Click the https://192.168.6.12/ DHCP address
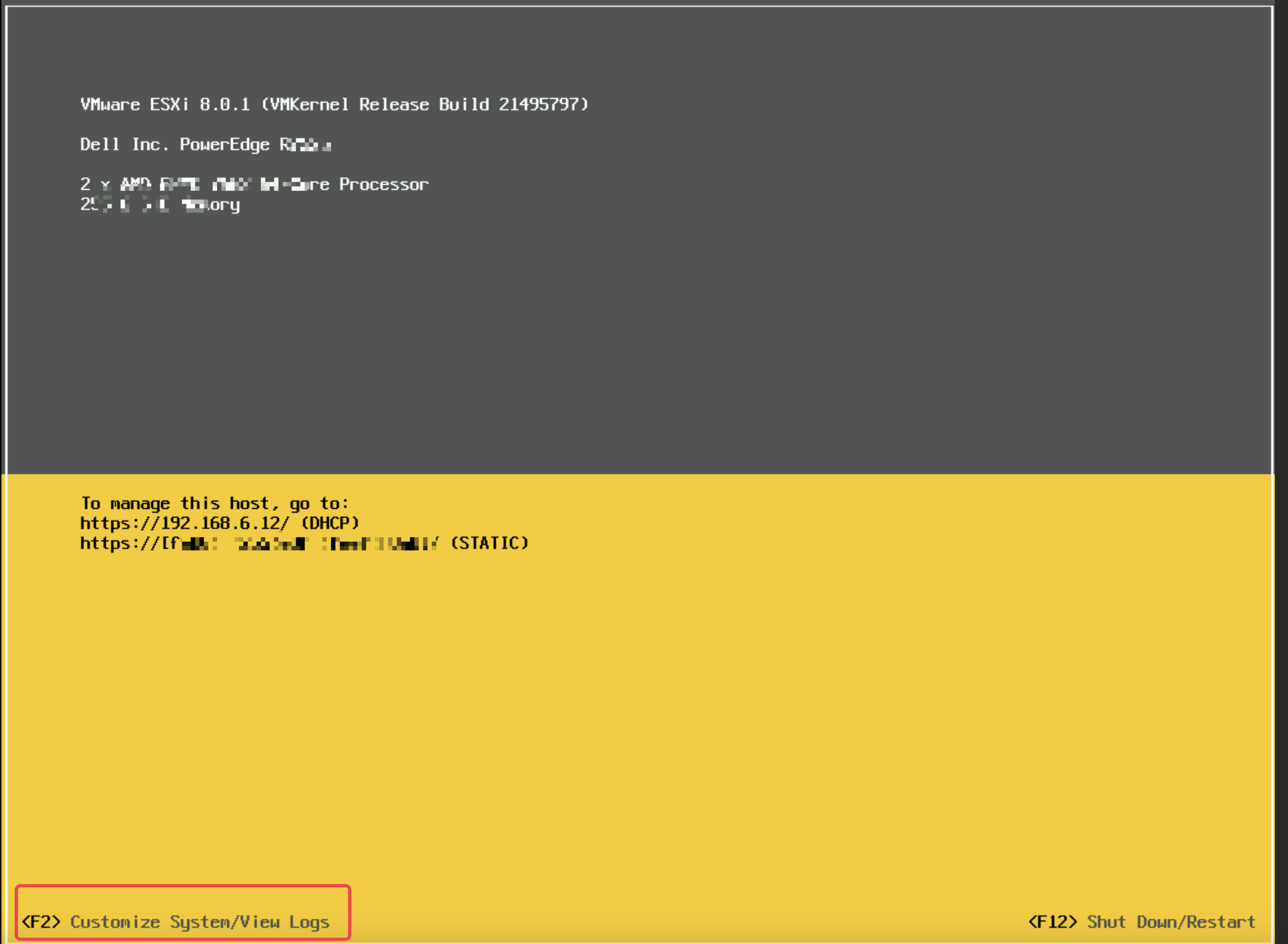The height and width of the screenshot is (944, 1288). click(219, 523)
